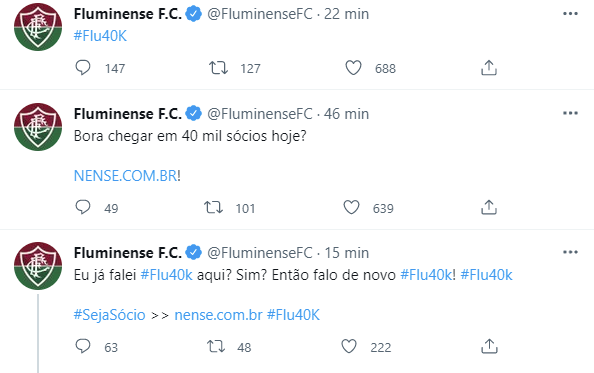This screenshot has width=594, height=373.
Task: Open more options on the 46 min tweet
Action: [x=570, y=113]
